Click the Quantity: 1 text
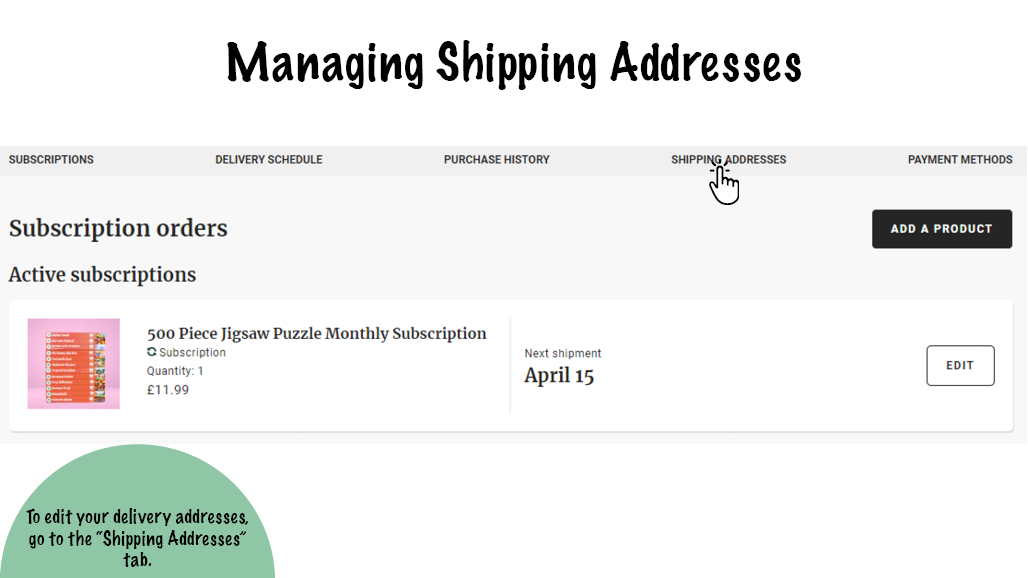Image resolution: width=1028 pixels, height=578 pixels. coord(175,371)
